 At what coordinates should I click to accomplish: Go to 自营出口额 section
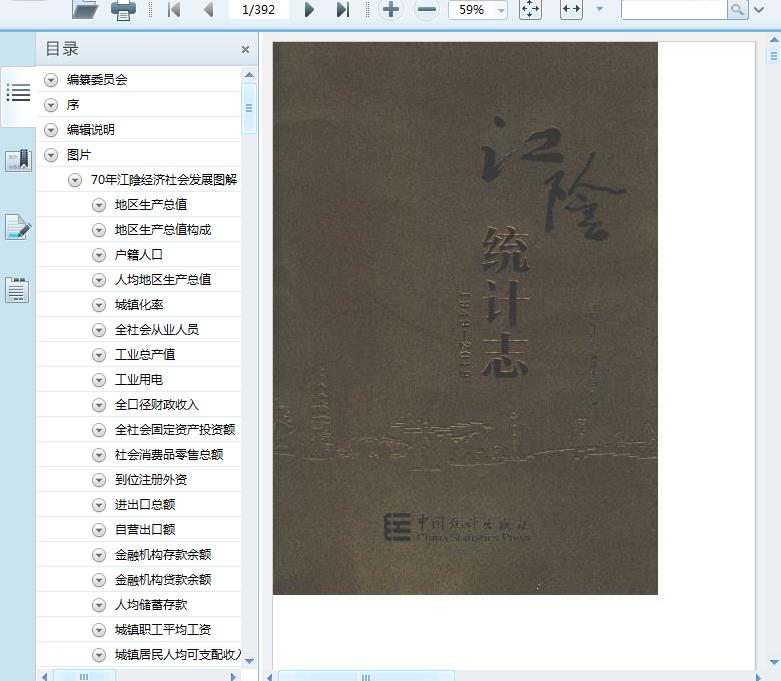pyautogui.click(x=145, y=530)
